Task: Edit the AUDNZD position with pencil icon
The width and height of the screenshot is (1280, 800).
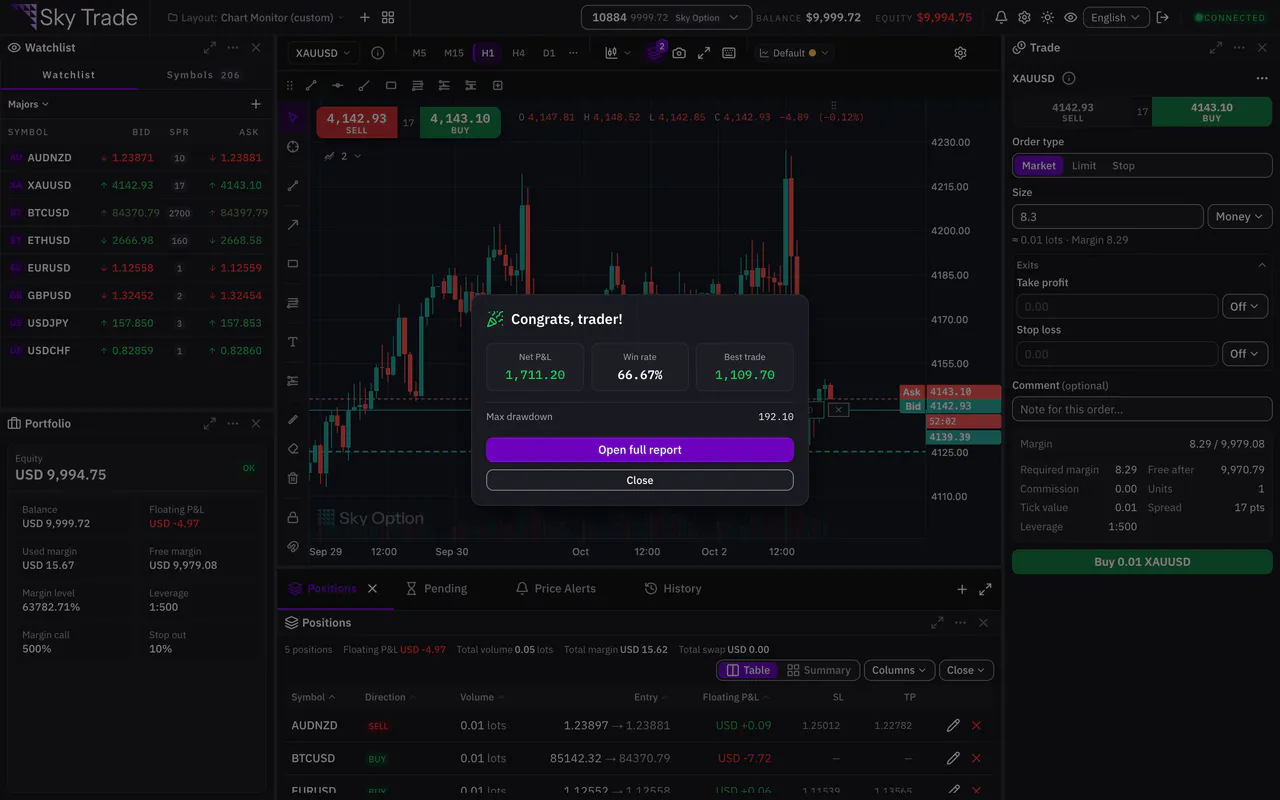Action: 953,725
